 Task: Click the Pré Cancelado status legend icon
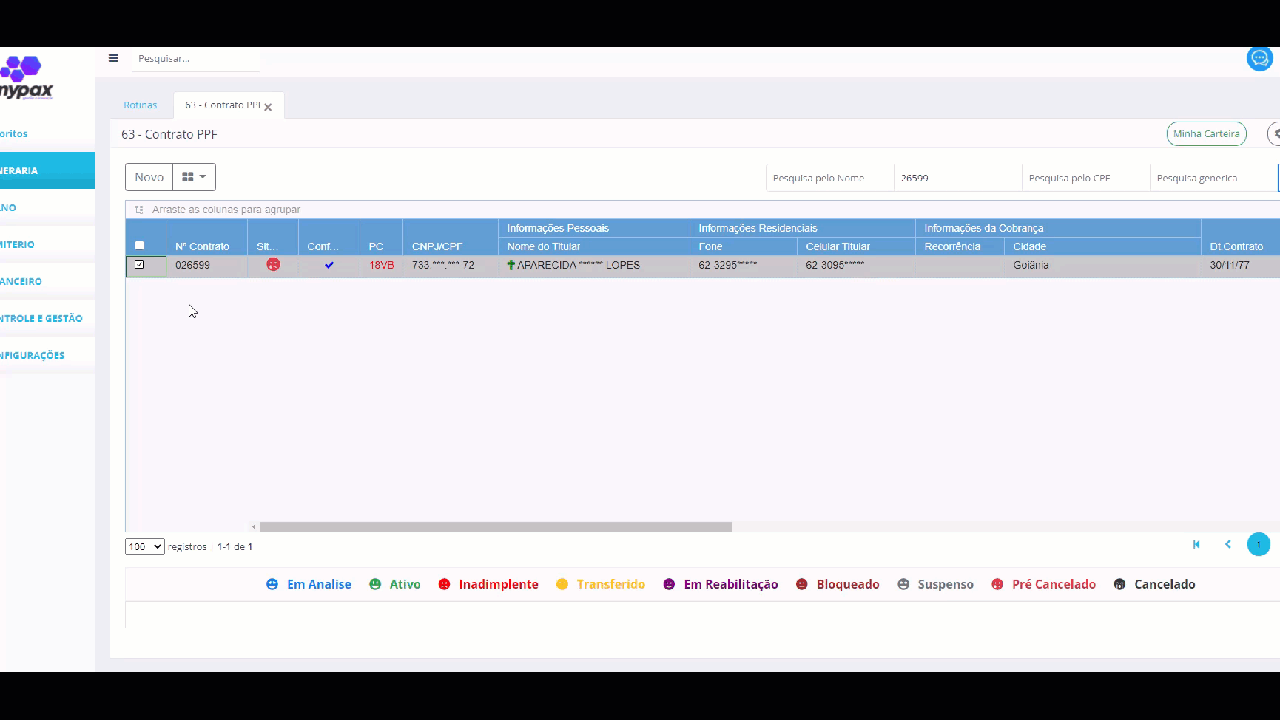[997, 584]
